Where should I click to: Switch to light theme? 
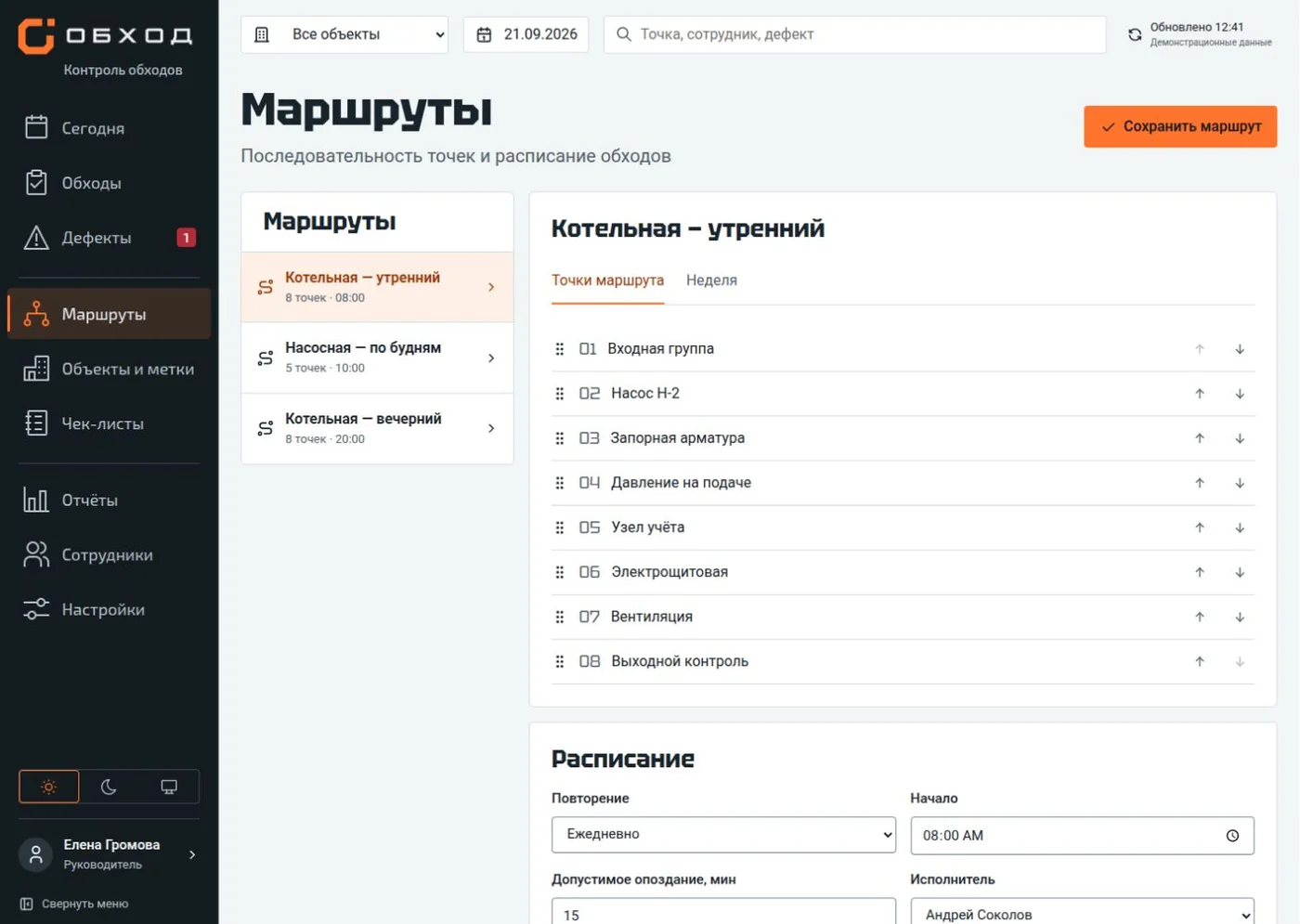49,787
